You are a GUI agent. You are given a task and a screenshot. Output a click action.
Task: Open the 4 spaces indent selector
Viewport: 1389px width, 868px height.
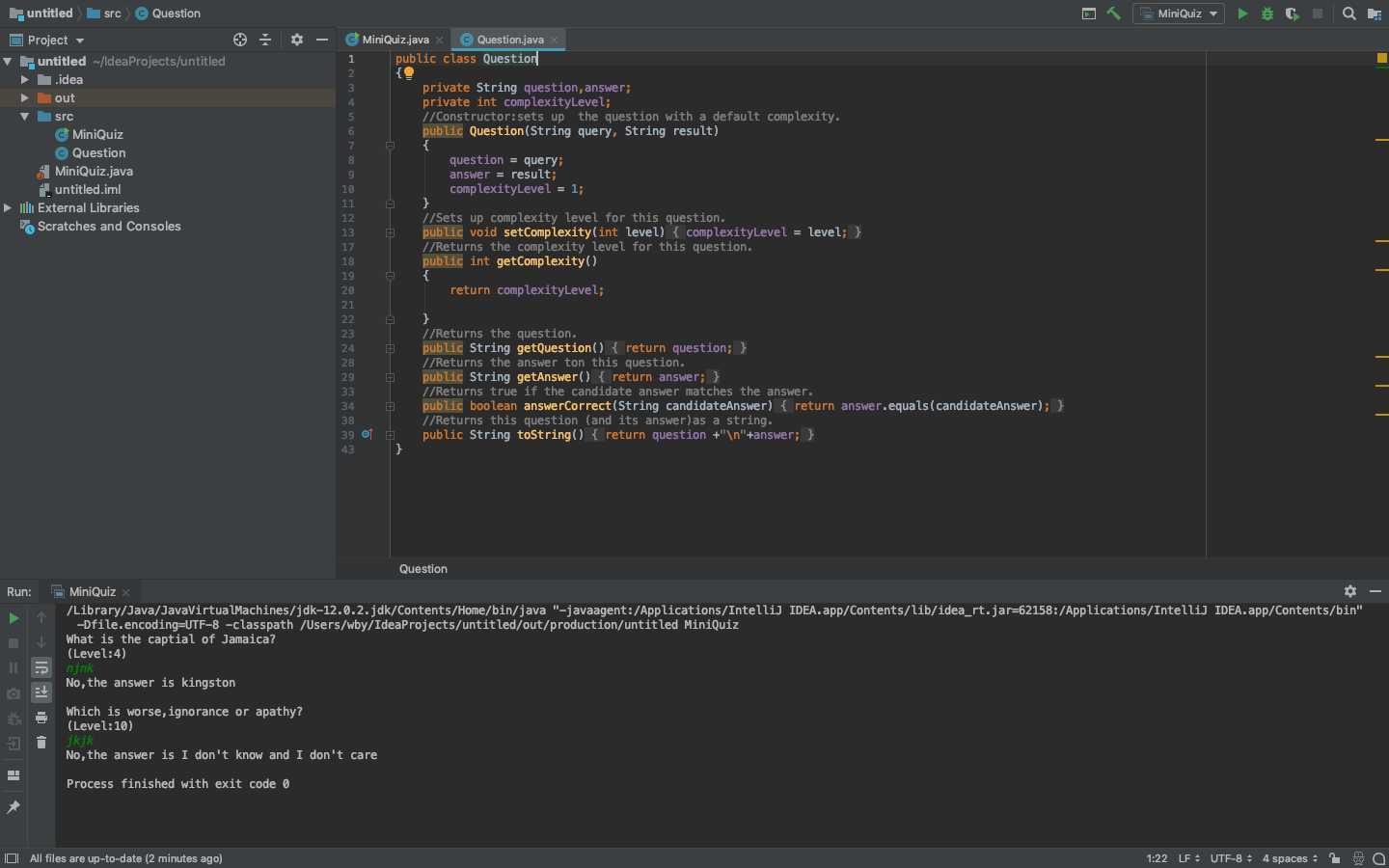point(1291,858)
